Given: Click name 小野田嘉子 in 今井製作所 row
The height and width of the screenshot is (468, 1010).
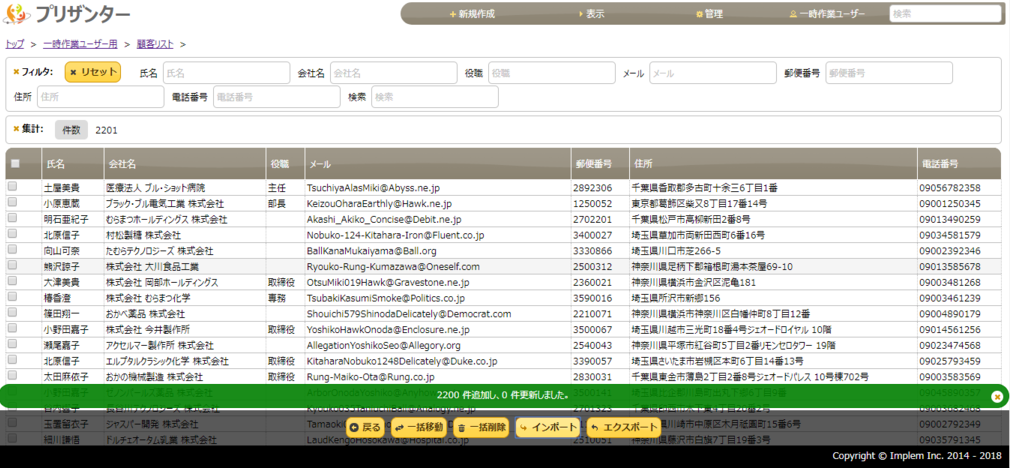Looking at the screenshot, I should [66, 330].
